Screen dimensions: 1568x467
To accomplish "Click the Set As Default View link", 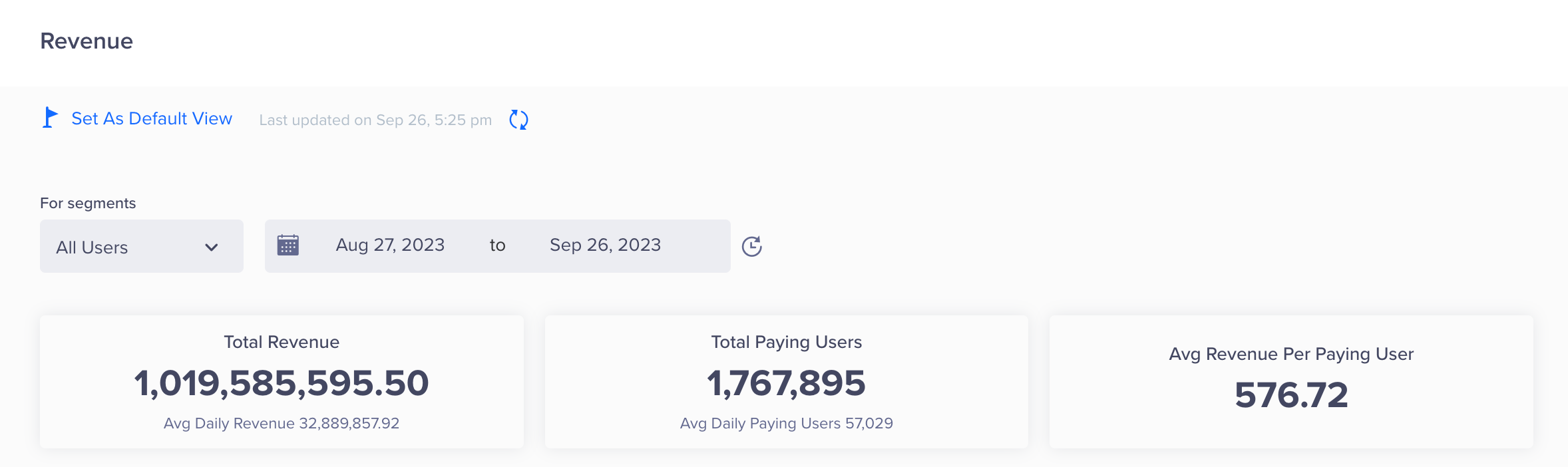I will 152,118.
